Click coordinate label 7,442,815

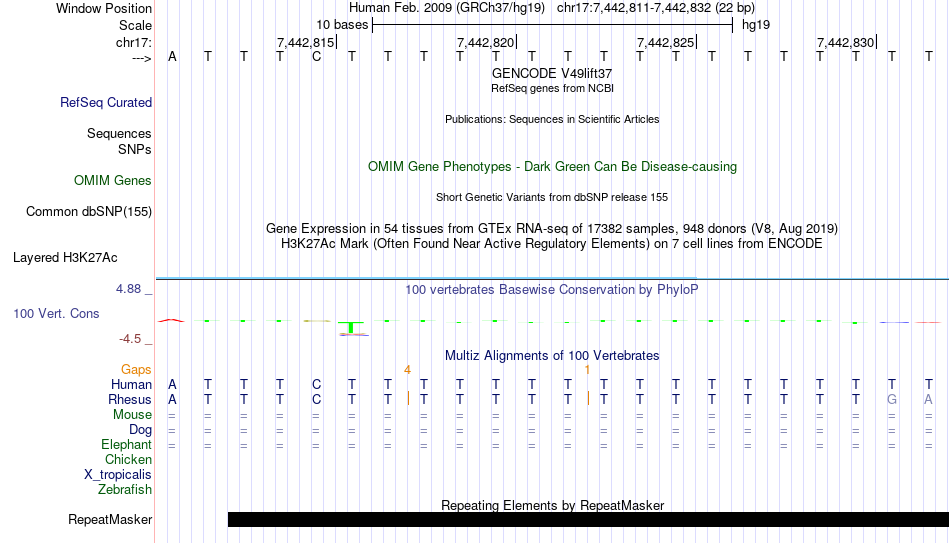point(305,42)
